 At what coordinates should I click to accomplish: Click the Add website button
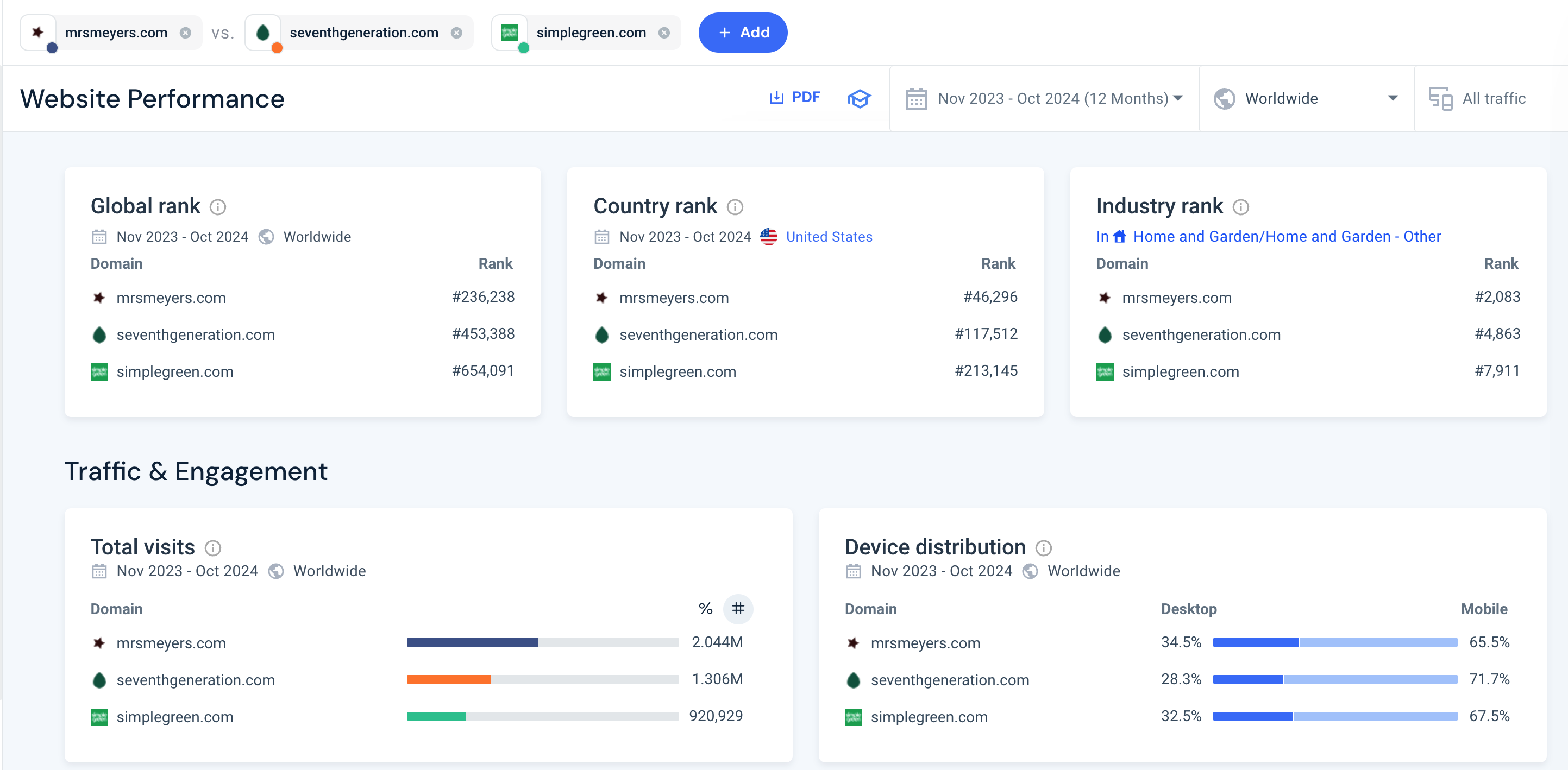click(x=743, y=32)
